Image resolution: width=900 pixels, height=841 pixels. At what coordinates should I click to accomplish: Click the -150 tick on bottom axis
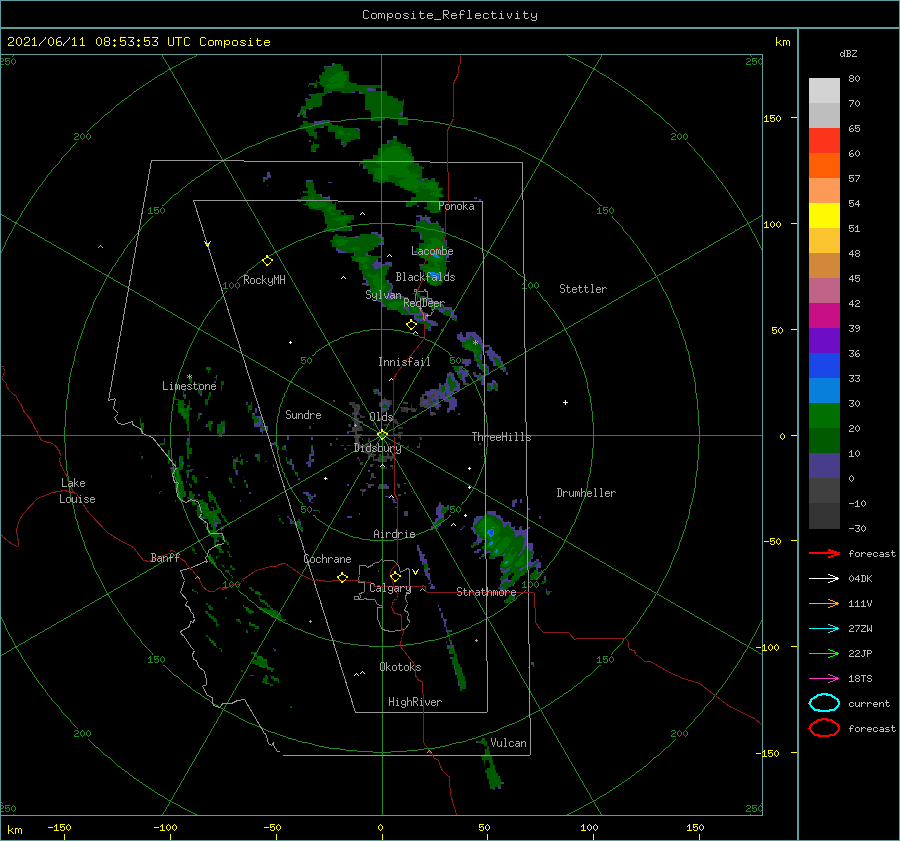click(60, 828)
